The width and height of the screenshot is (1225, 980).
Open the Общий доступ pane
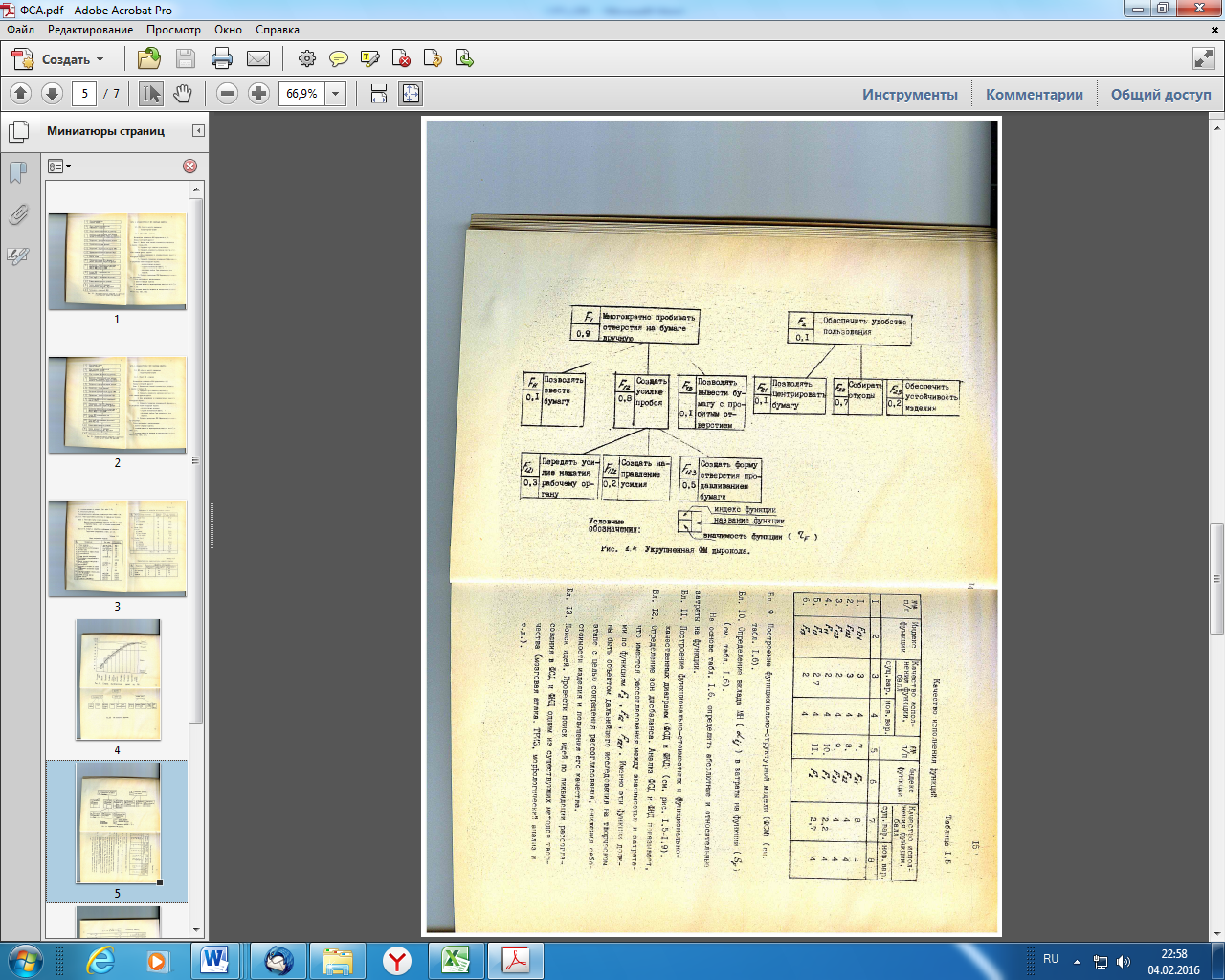[1161, 94]
